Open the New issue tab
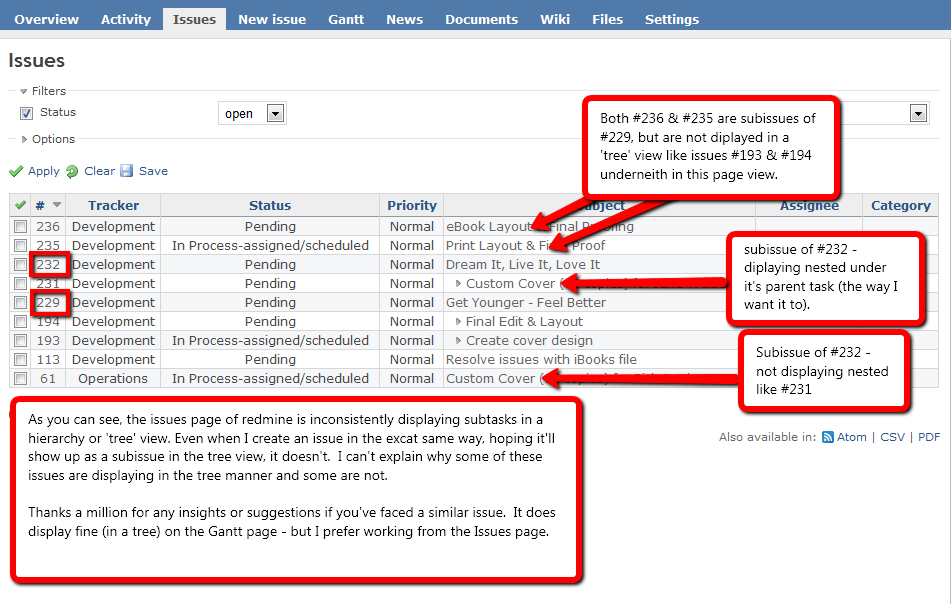 pos(272,18)
